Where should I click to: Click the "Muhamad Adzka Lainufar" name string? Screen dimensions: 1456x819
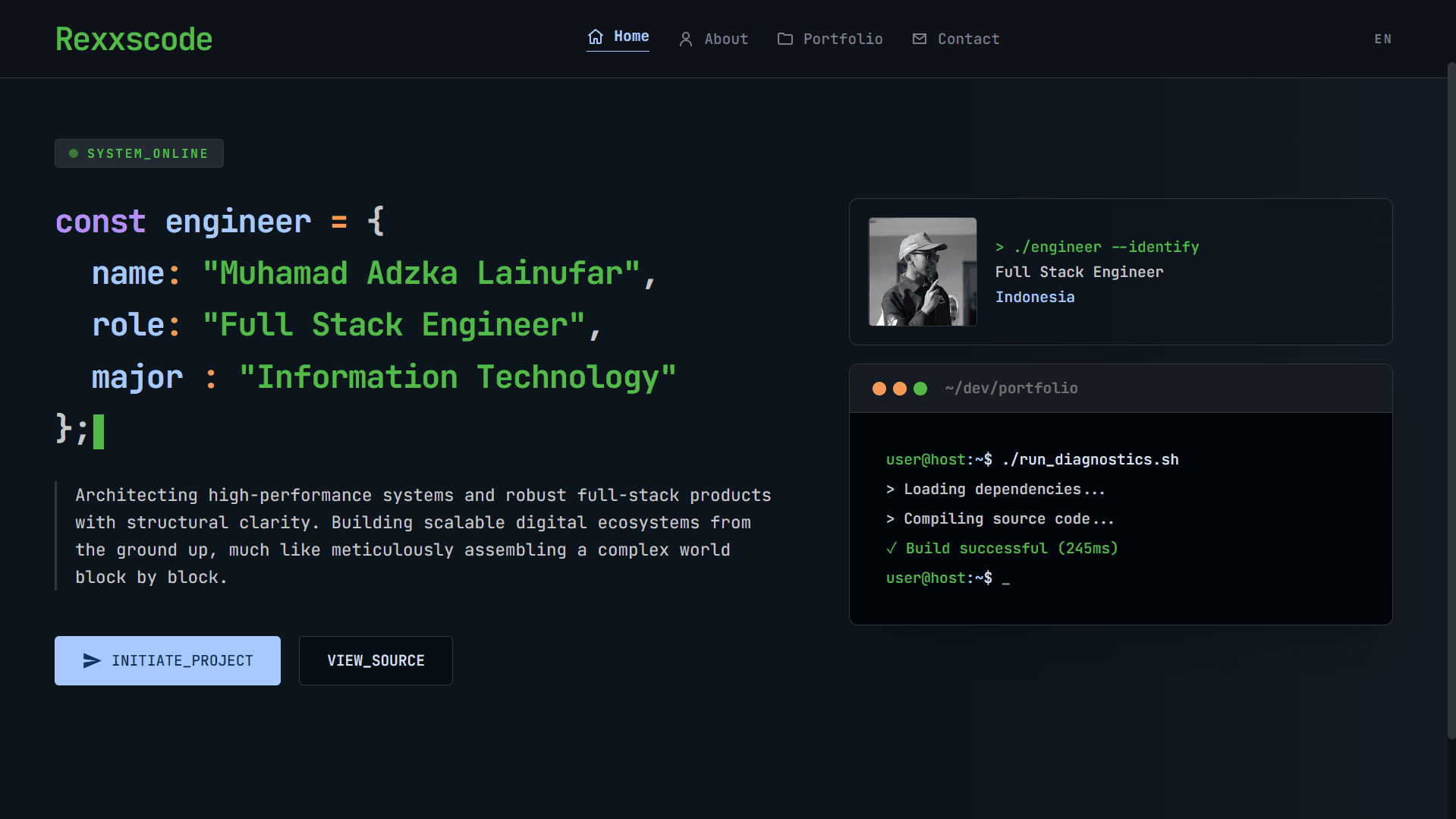coord(421,273)
